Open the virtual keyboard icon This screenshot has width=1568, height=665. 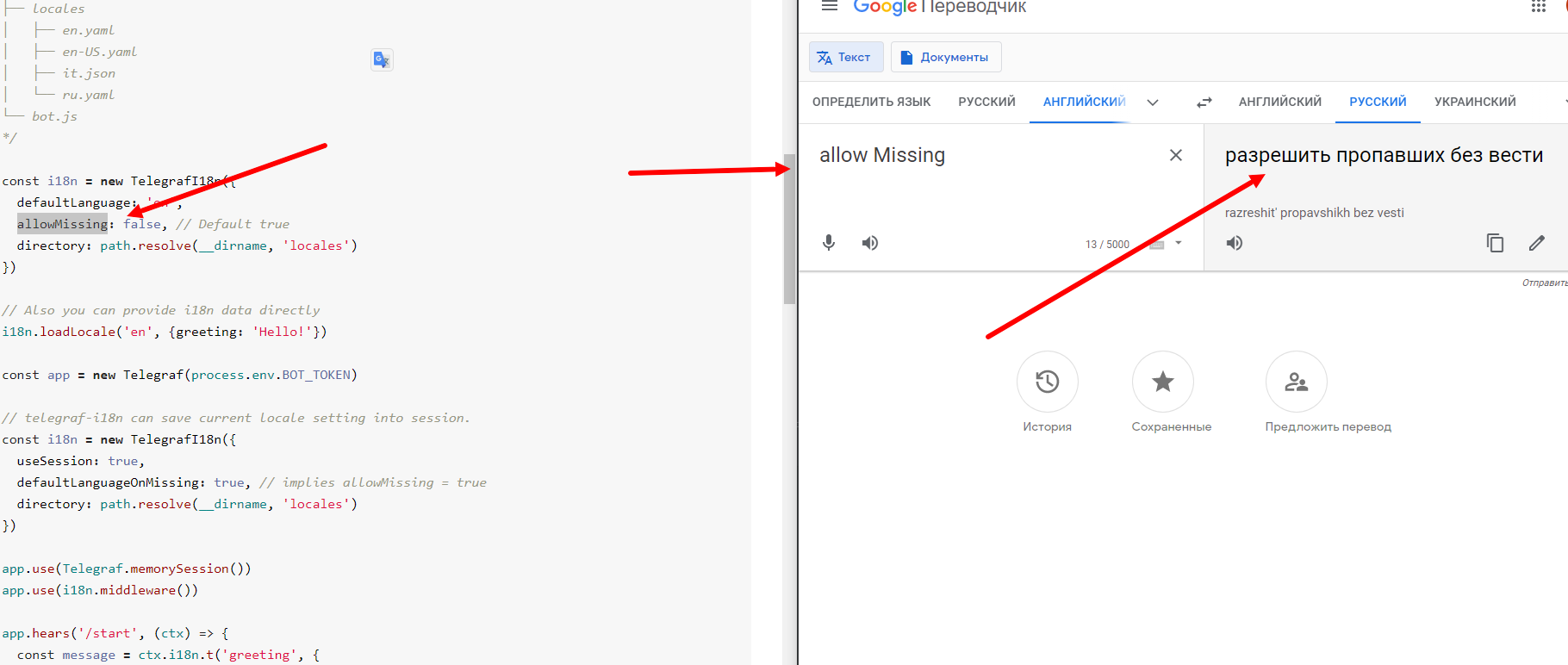point(1157,245)
